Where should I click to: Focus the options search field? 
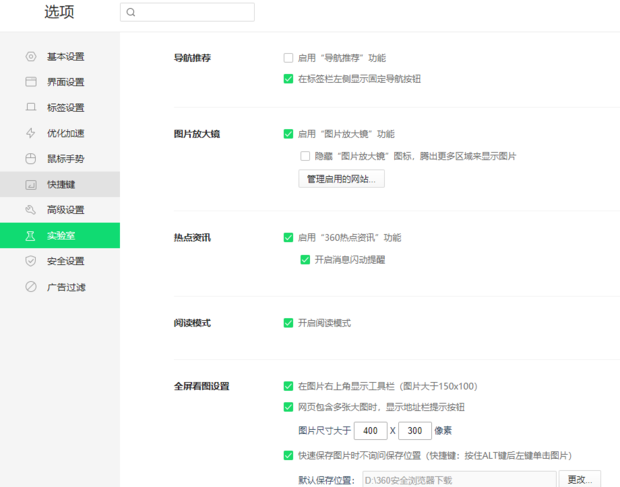187,12
